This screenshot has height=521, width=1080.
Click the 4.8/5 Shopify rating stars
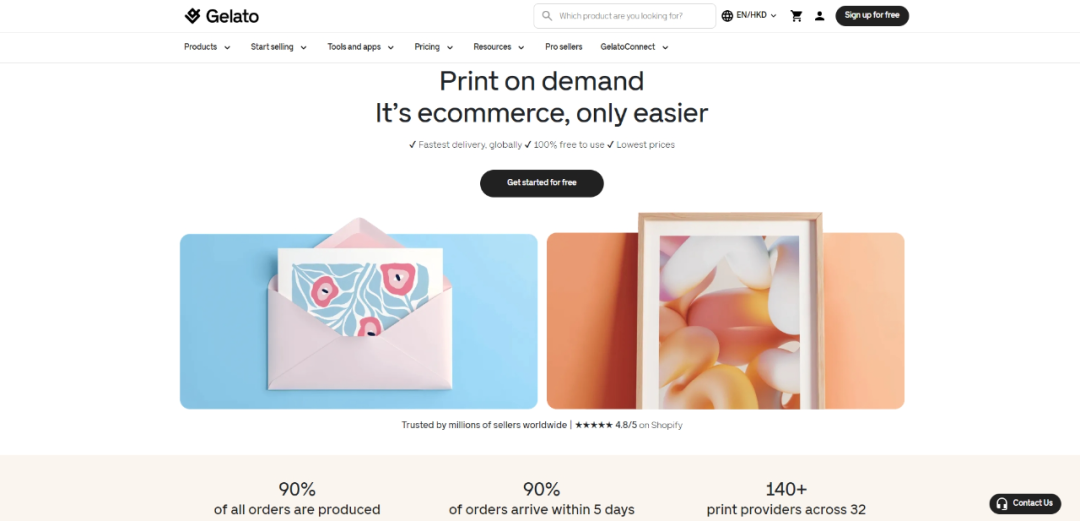(x=594, y=425)
